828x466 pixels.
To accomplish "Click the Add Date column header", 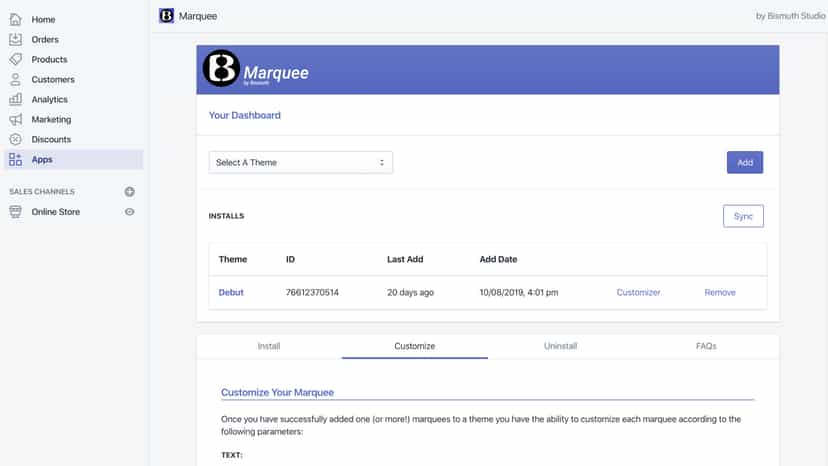I will [x=498, y=259].
